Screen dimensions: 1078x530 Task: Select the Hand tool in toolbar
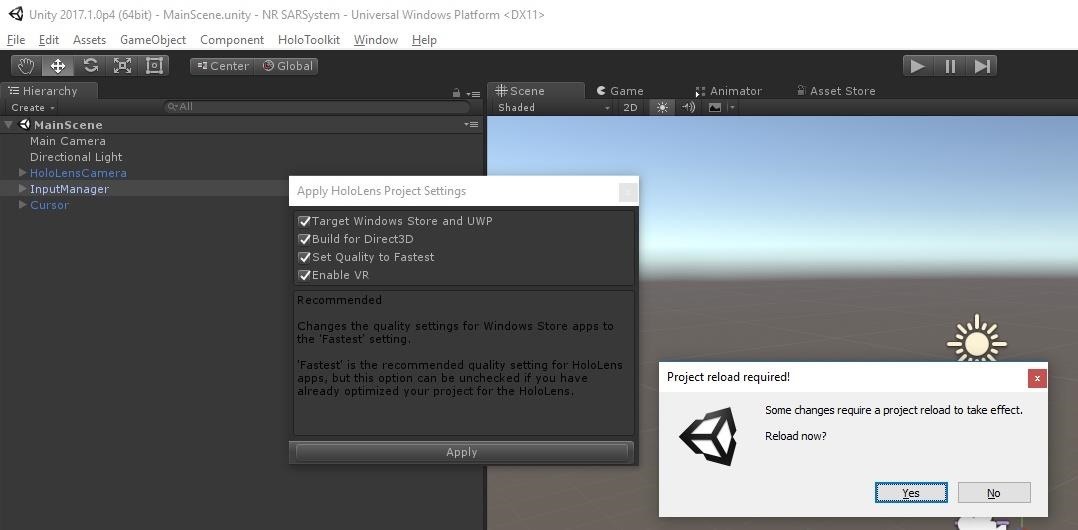coord(26,66)
